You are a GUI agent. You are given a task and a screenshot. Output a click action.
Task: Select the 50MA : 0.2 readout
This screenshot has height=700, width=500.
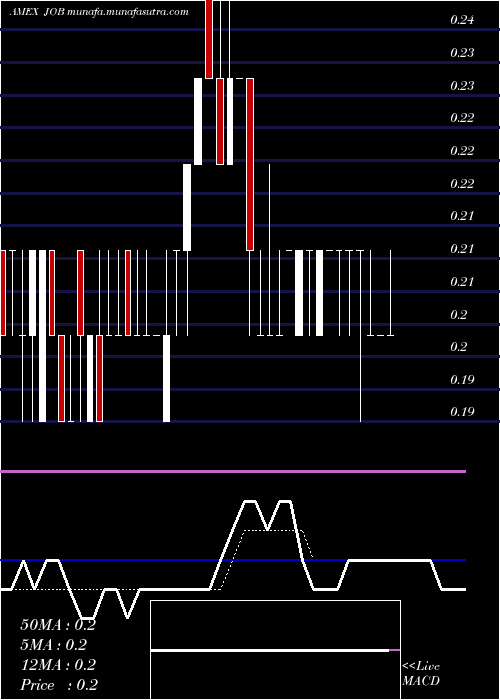[x=58, y=625]
